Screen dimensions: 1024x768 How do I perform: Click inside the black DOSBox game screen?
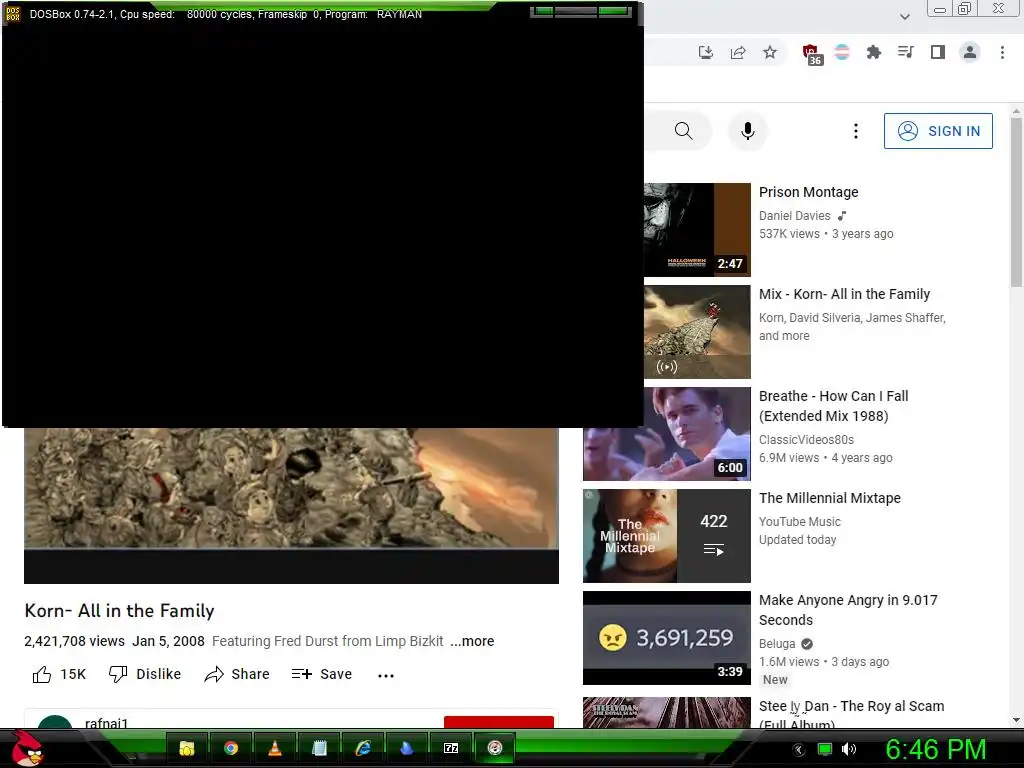point(323,227)
